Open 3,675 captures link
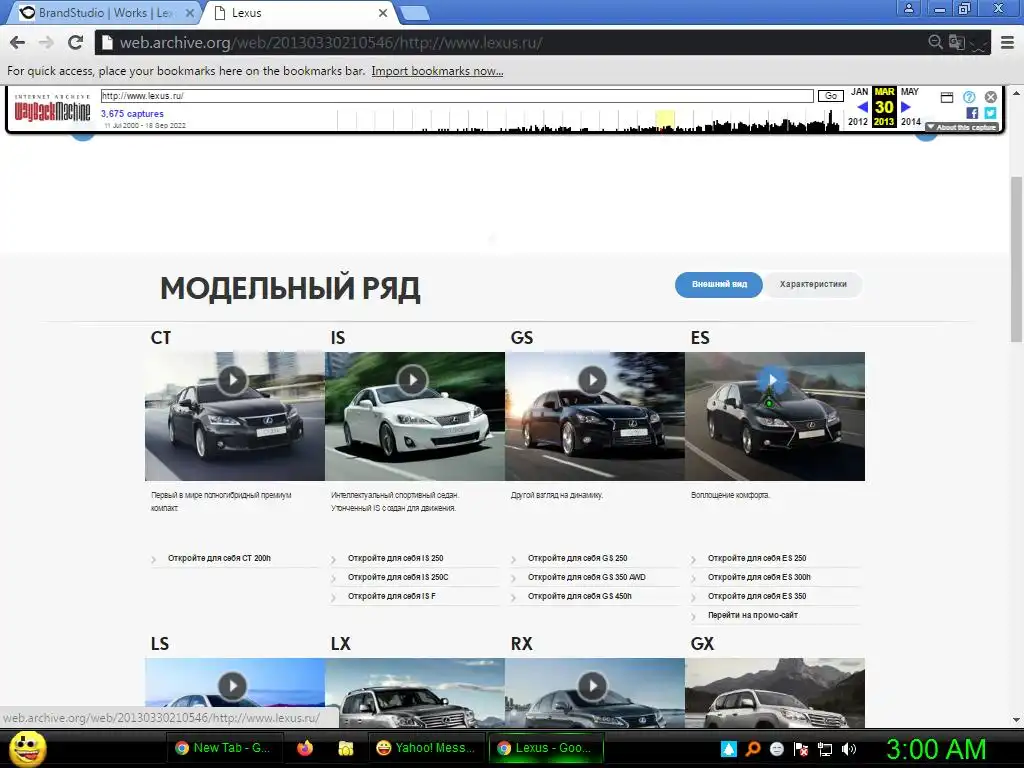 click(132, 114)
